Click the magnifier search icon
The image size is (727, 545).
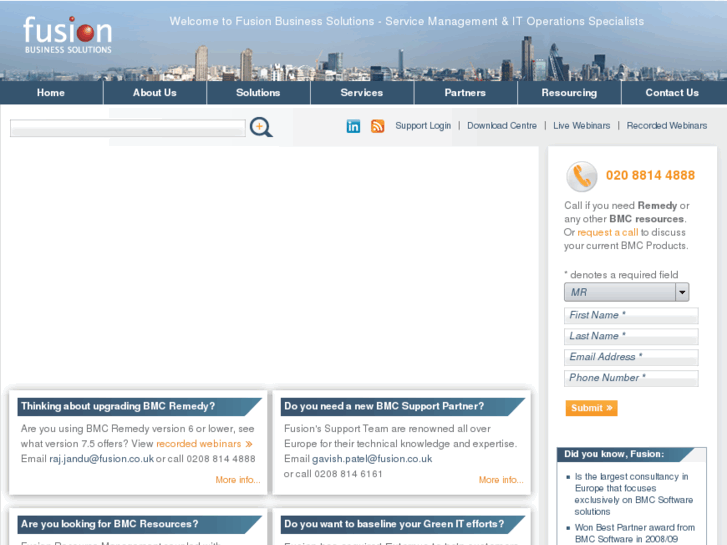coord(261,127)
